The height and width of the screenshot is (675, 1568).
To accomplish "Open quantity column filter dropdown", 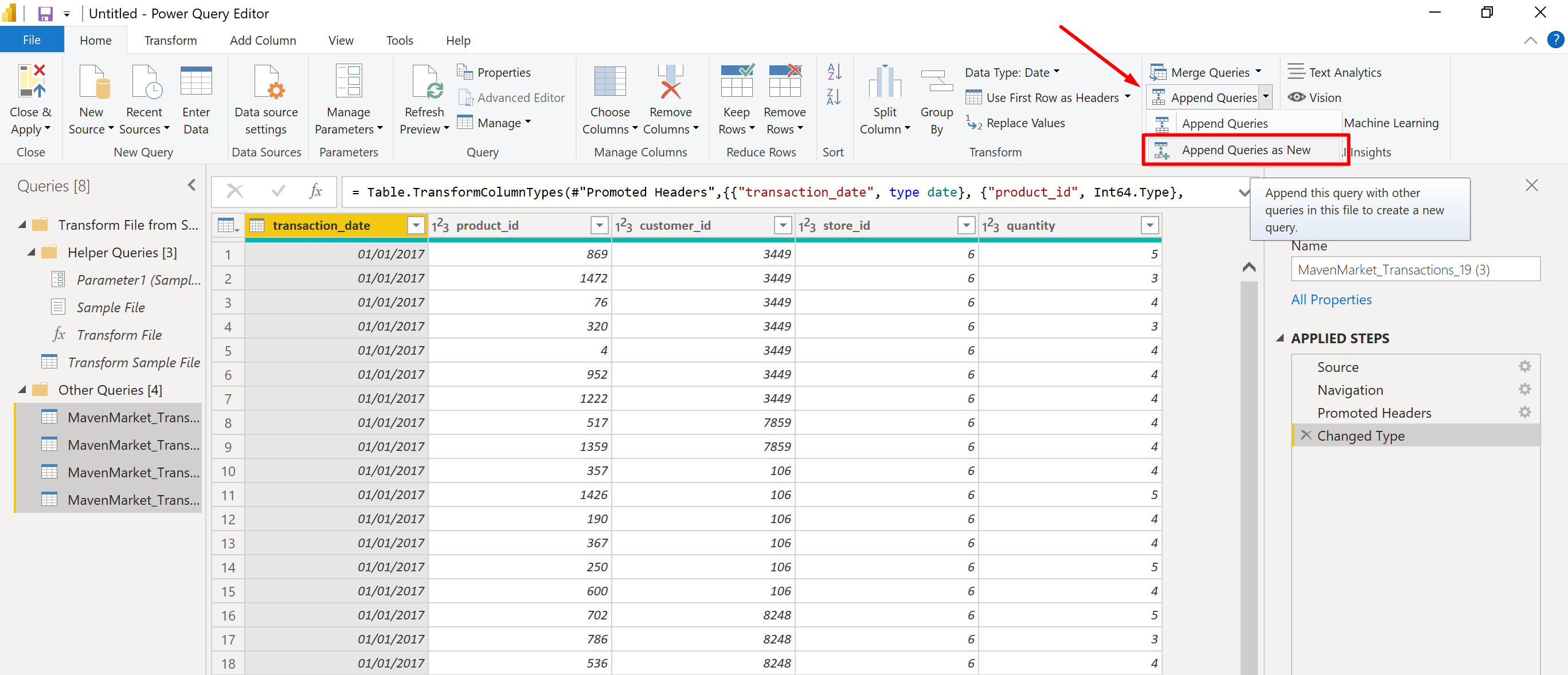I will (1149, 226).
